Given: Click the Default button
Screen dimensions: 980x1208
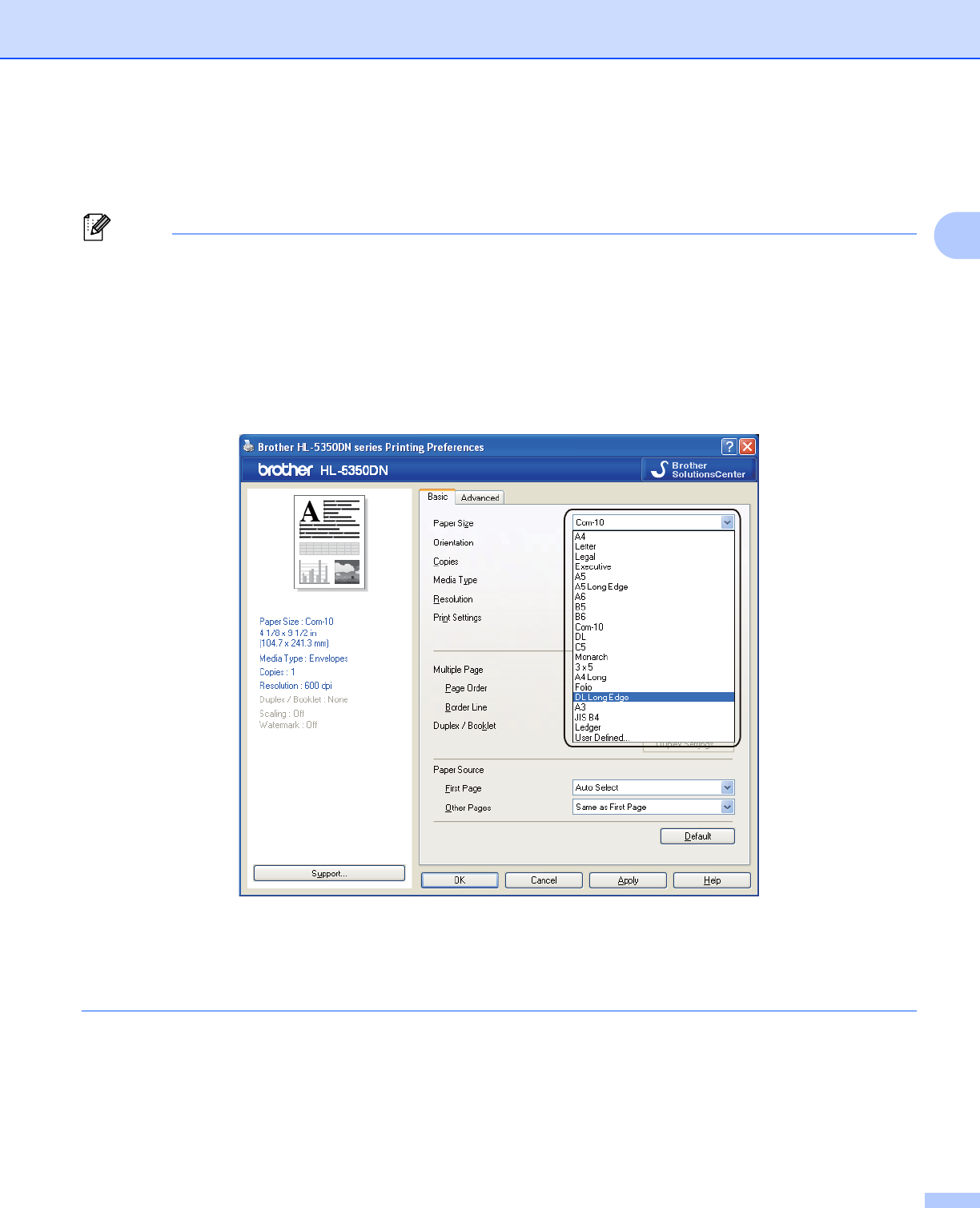Looking at the screenshot, I should tap(697, 836).
